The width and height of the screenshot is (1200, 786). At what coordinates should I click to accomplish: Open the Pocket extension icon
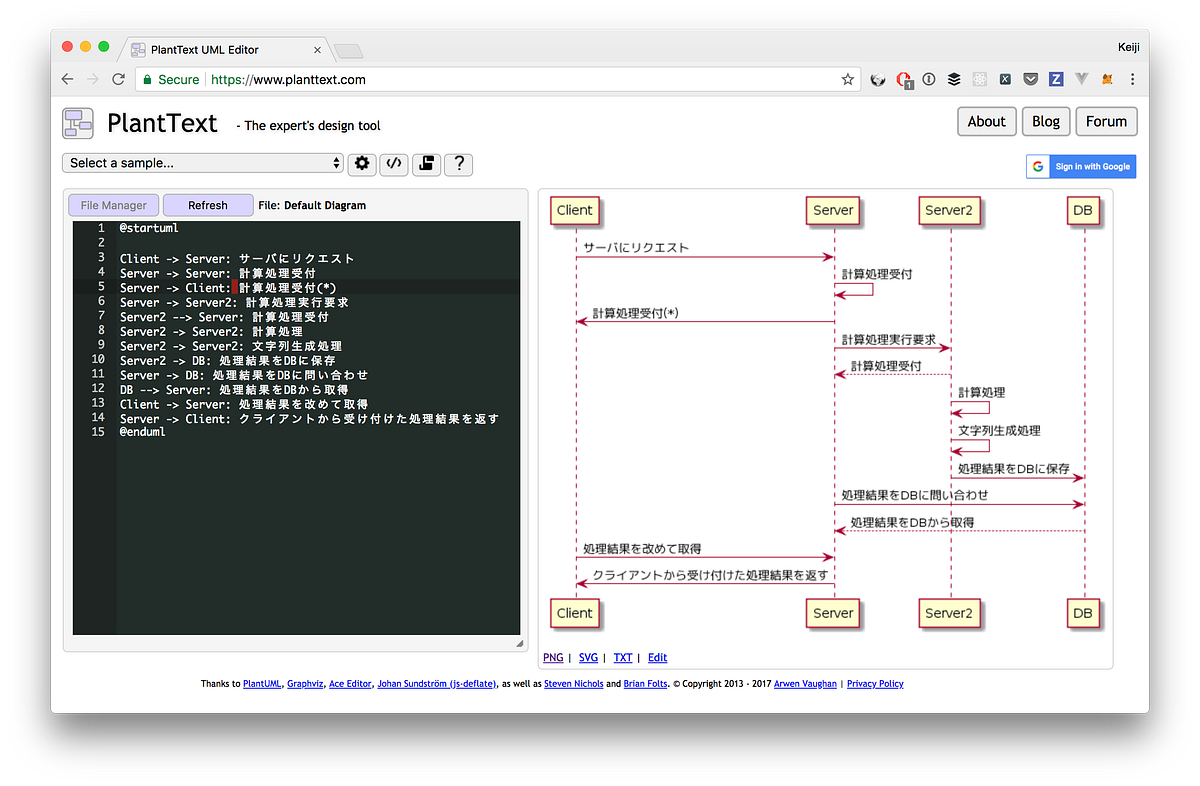click(x=1030, y=79)
